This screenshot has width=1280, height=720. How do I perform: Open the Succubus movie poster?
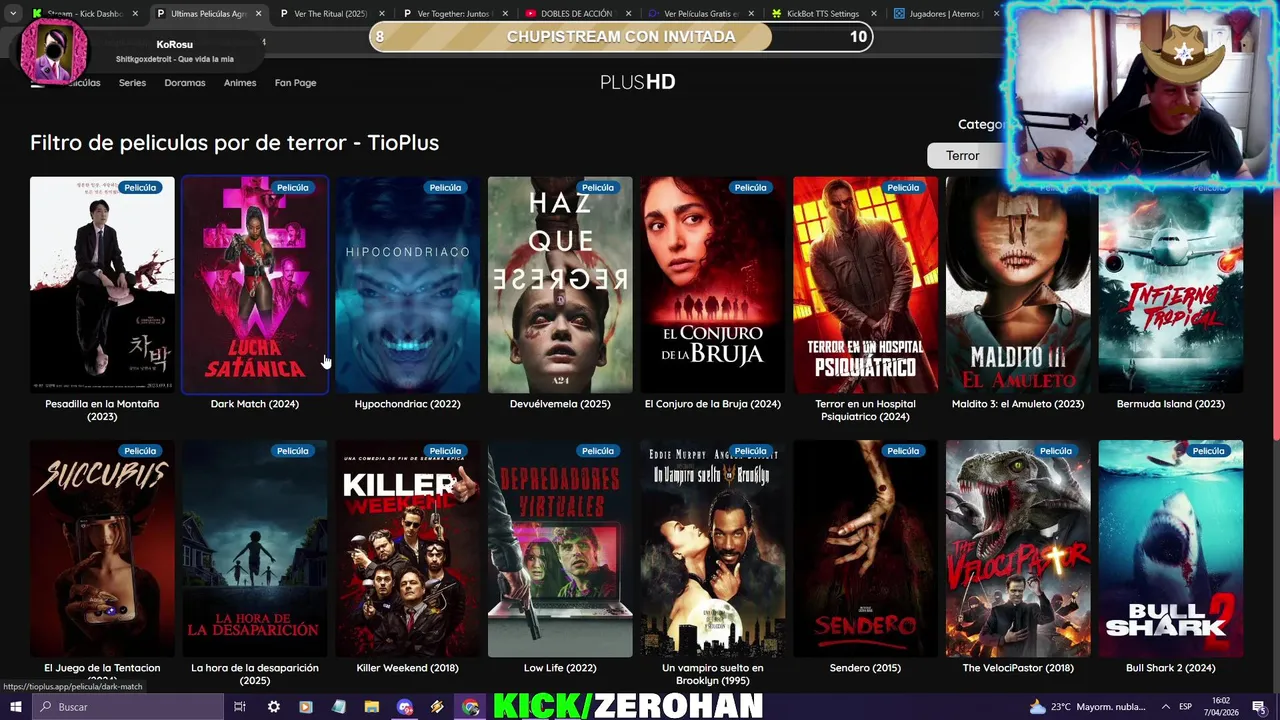(x=102, y=549)
